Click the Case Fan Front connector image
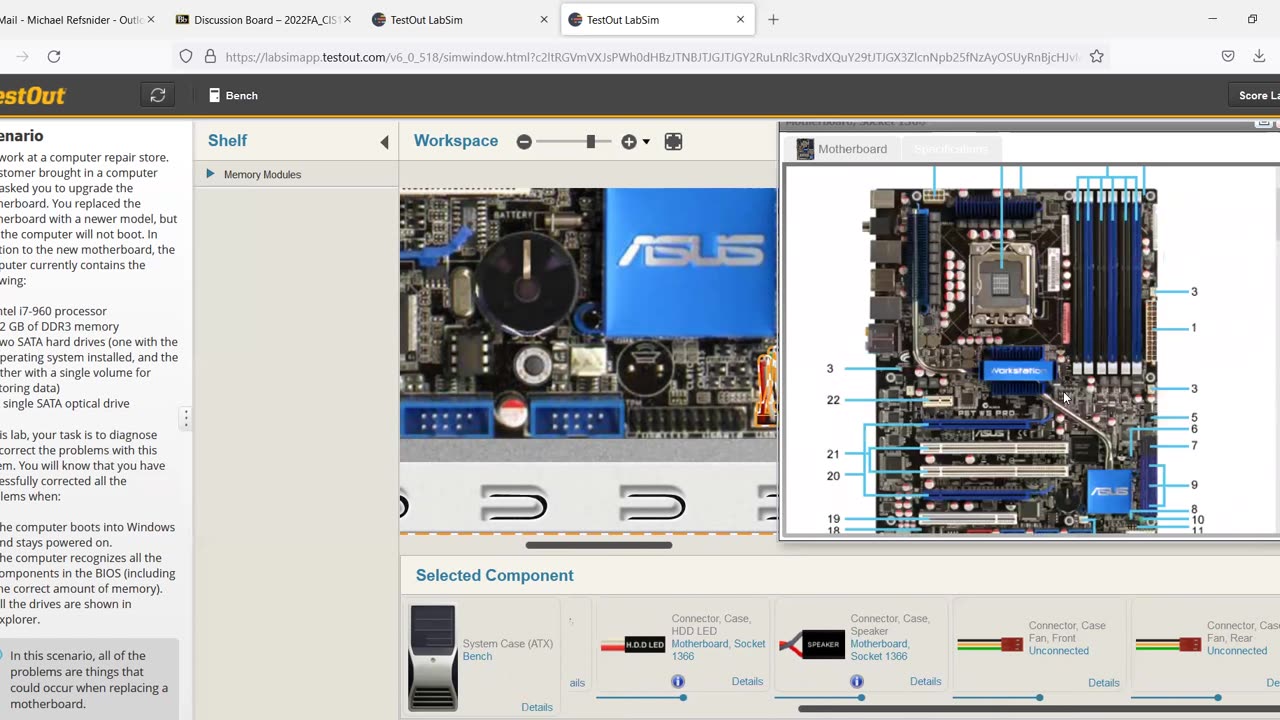This screenshot has width=1280, height=720. 990,645
